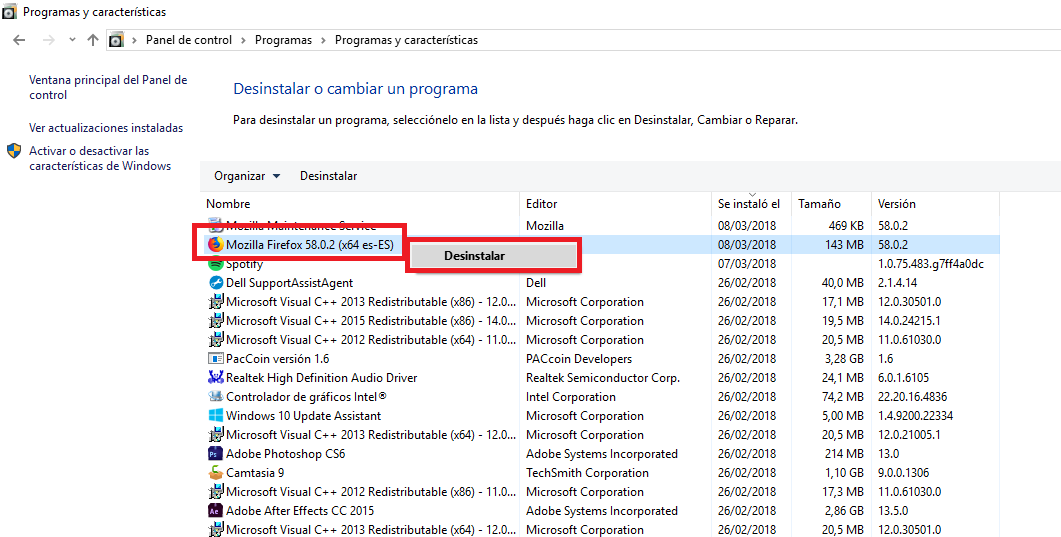The width and height of the screenshot is (1061, 537).
Task: Click the 469 KB size value
Action: coord(846,225)
